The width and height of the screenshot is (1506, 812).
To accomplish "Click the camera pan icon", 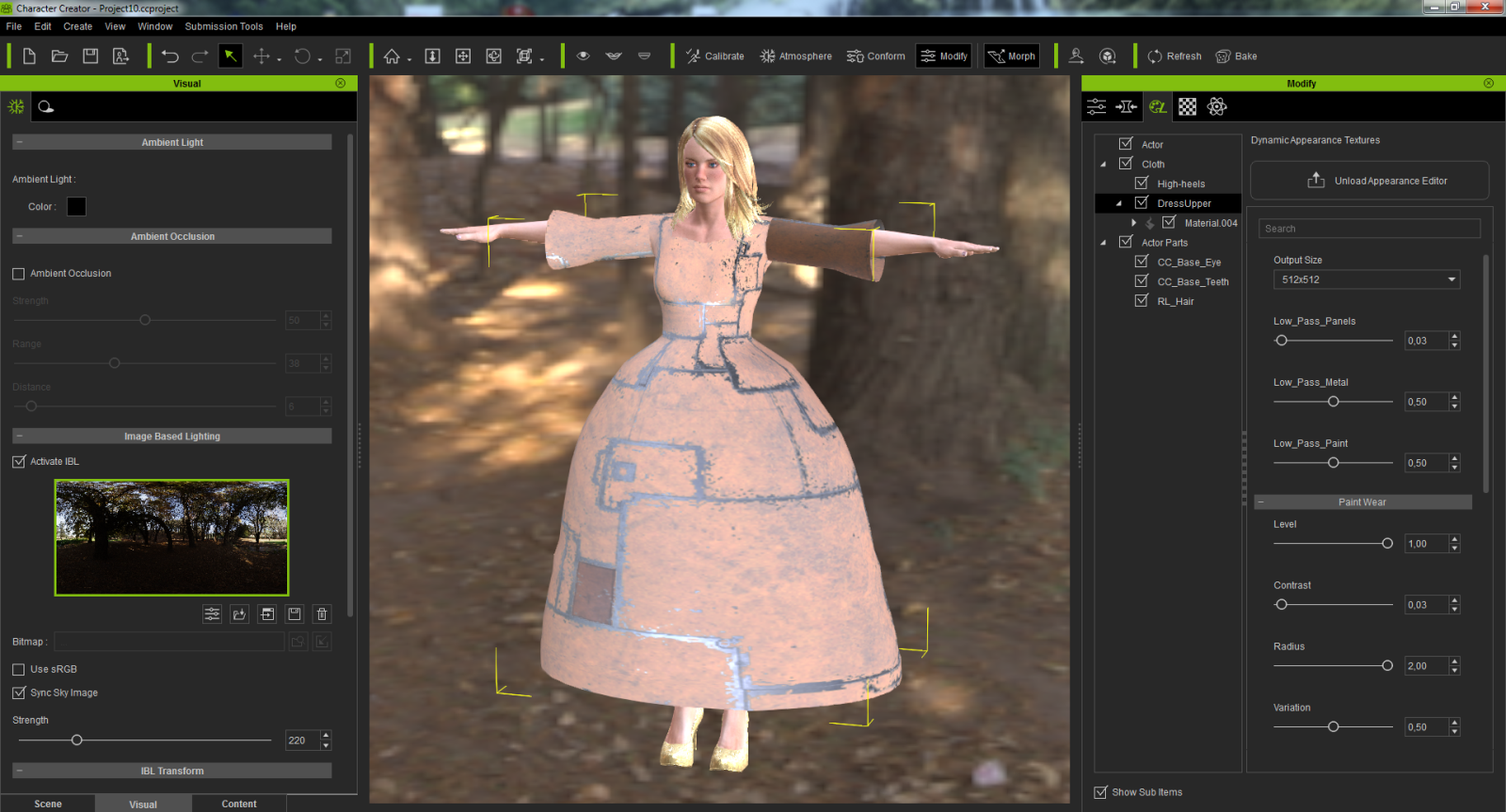I will pyautogui.click(x=463, y=56).
